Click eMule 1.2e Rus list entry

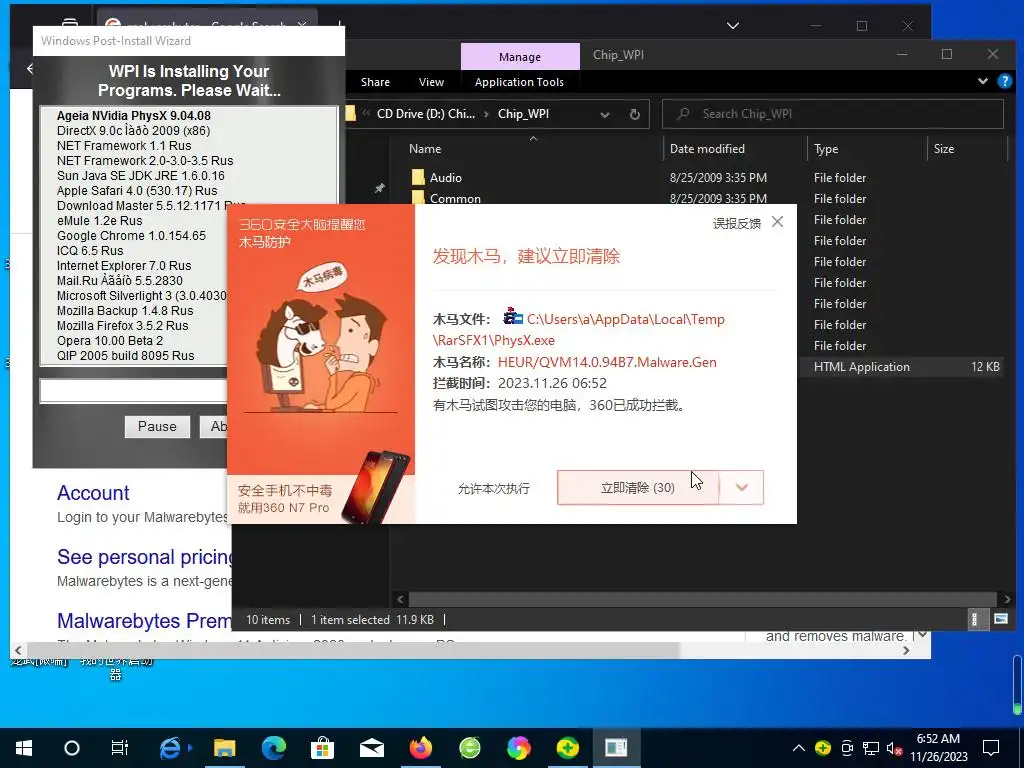click(99, 221)
